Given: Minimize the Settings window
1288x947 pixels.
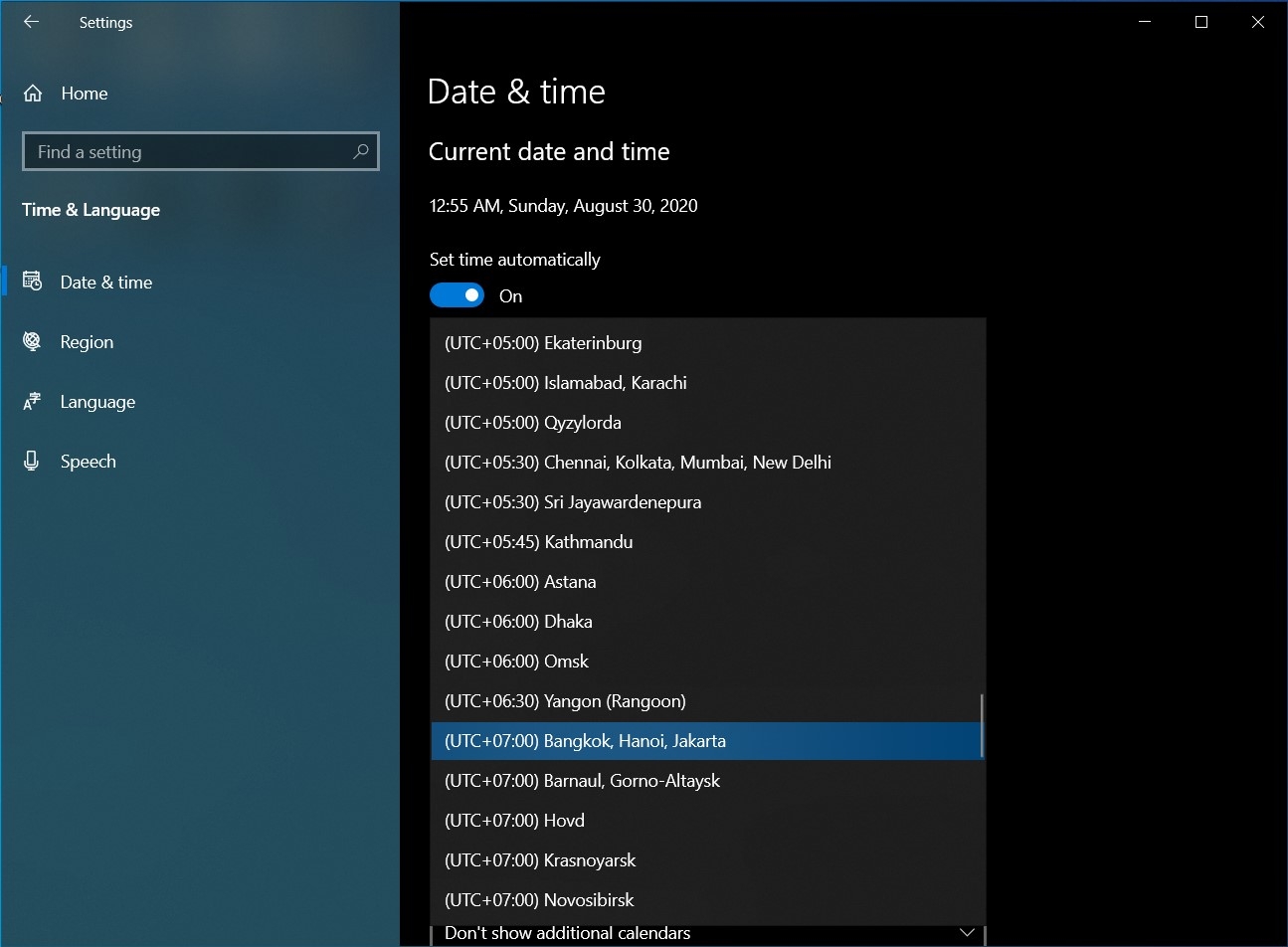Looking at the screenshot, I should (x=1145, y=22).
